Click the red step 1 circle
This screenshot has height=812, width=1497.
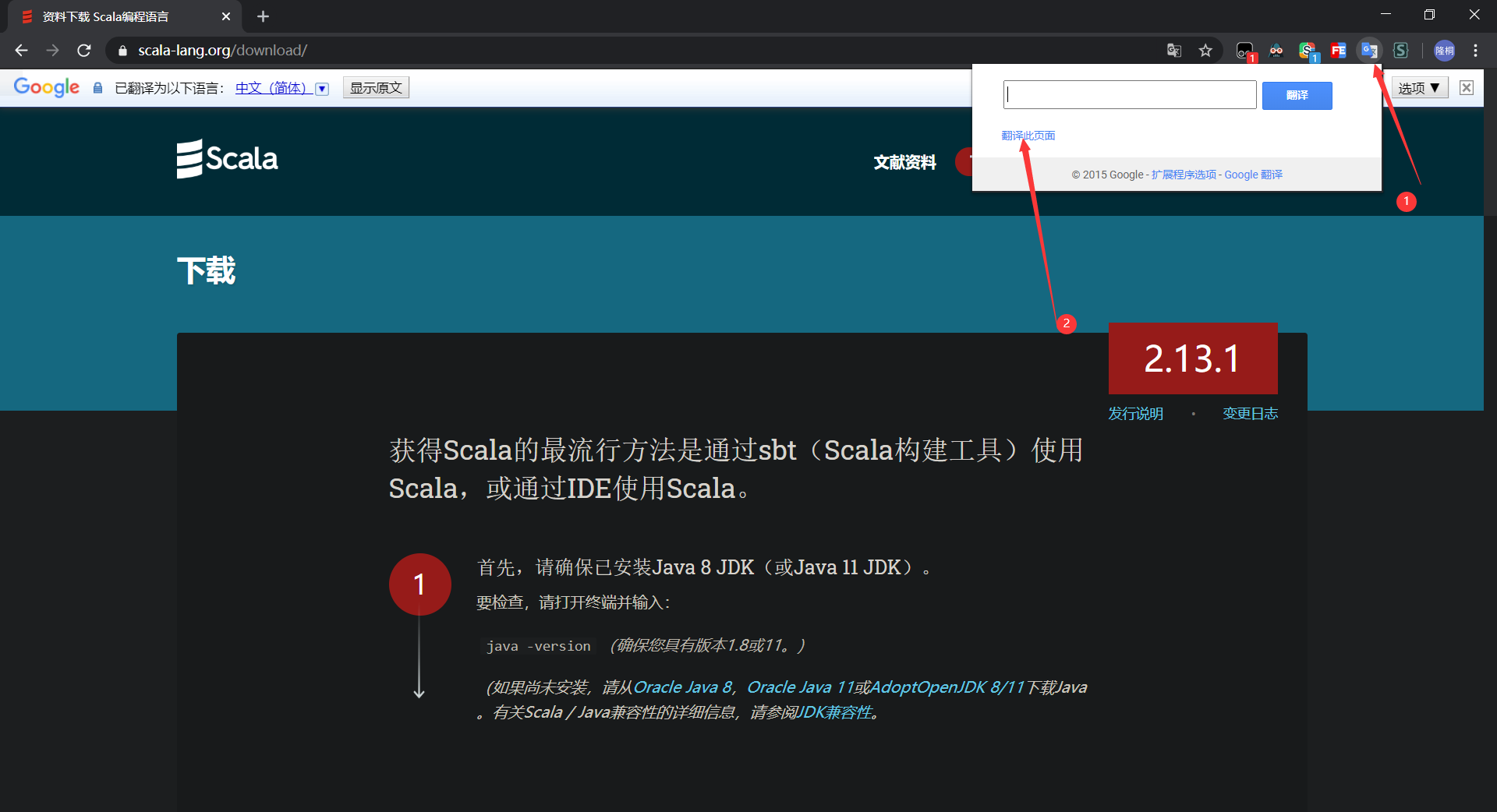point(419,584)
